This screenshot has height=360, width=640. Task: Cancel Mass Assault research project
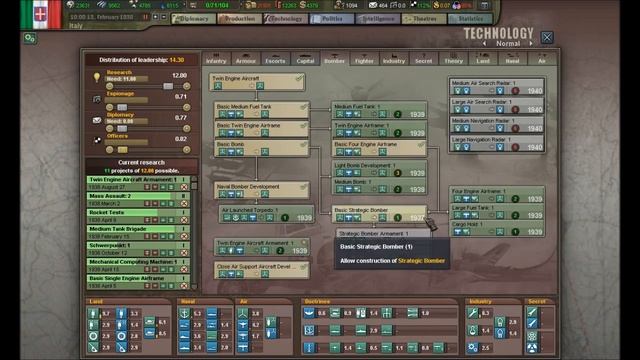[184, 203]
